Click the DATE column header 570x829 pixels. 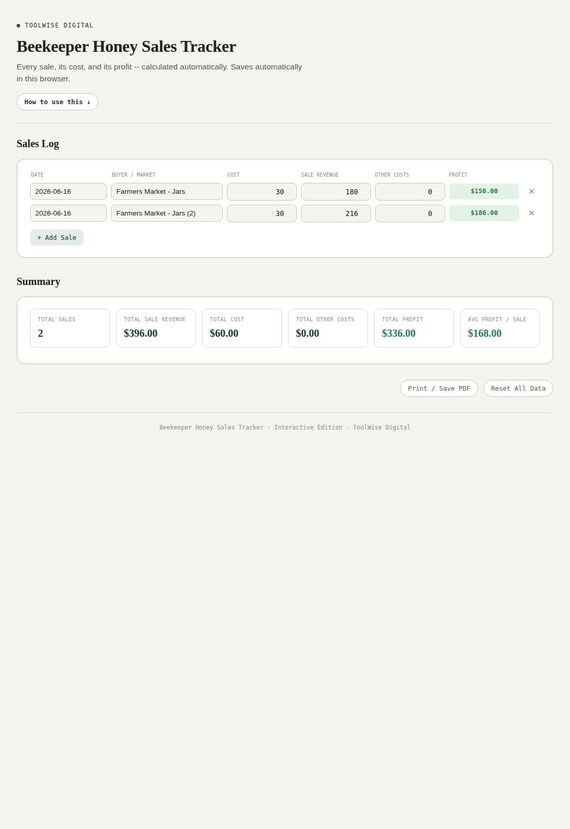(37, 174)
